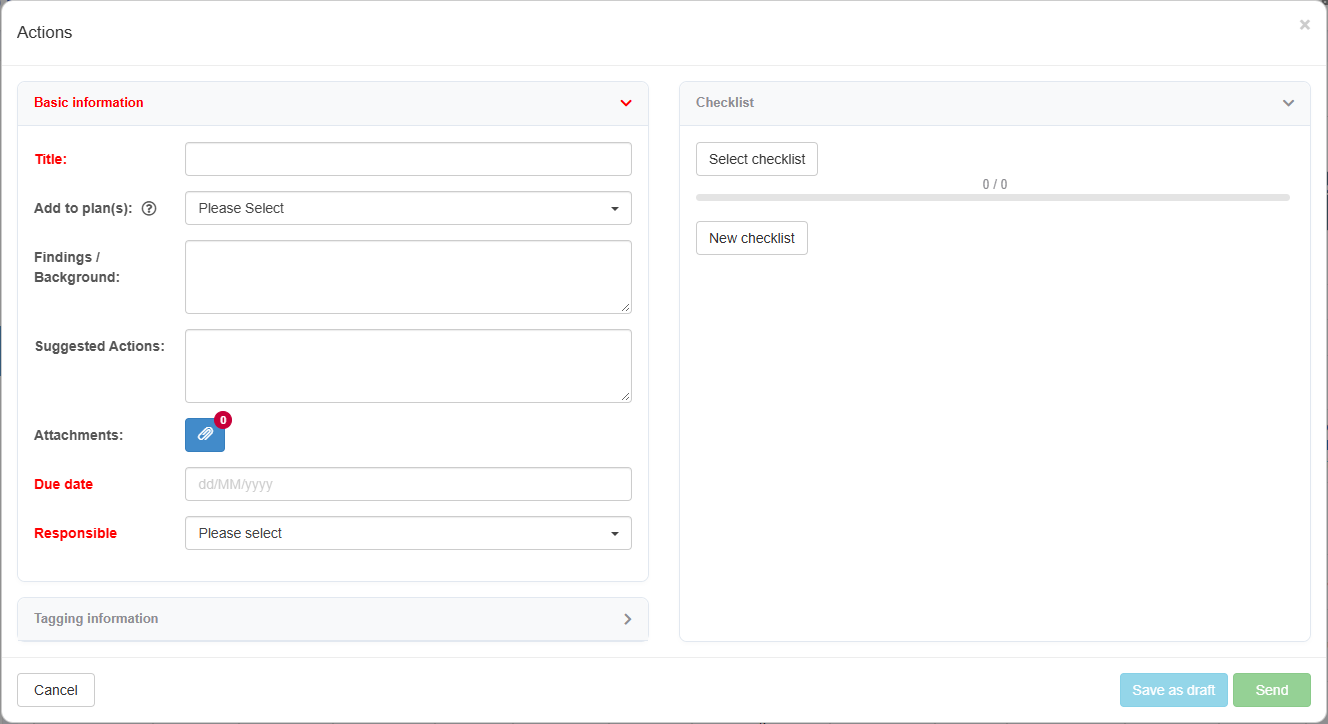The width and height of the screenshot is (1328, 724).
Task: Click the Tagging information header text
Action: (x=96, y=619)
